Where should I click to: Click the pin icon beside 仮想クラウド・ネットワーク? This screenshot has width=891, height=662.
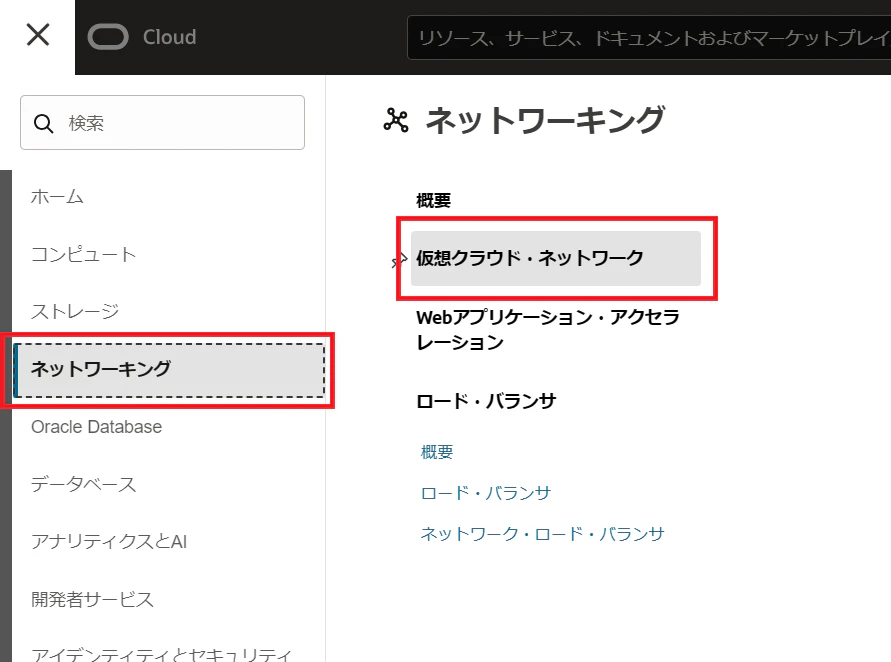(399, 260)
